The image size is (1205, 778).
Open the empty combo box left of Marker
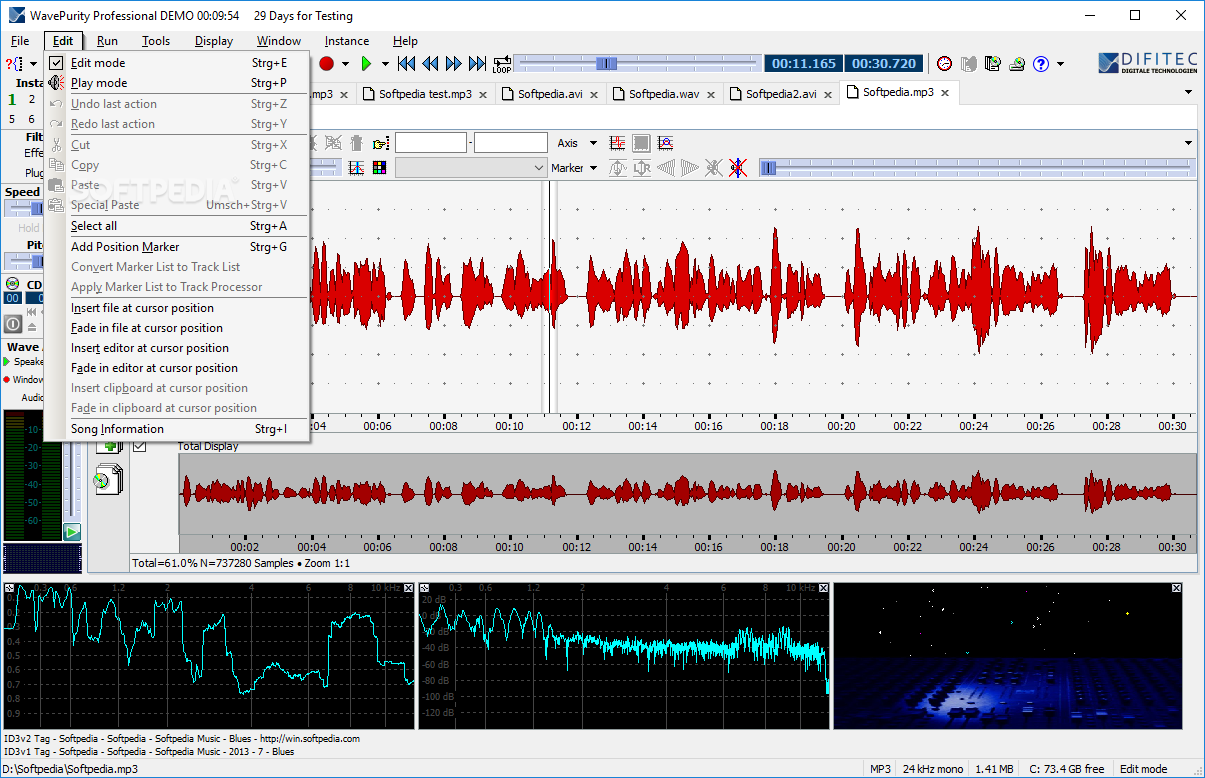pyautogui.click(x=471, y=168)
